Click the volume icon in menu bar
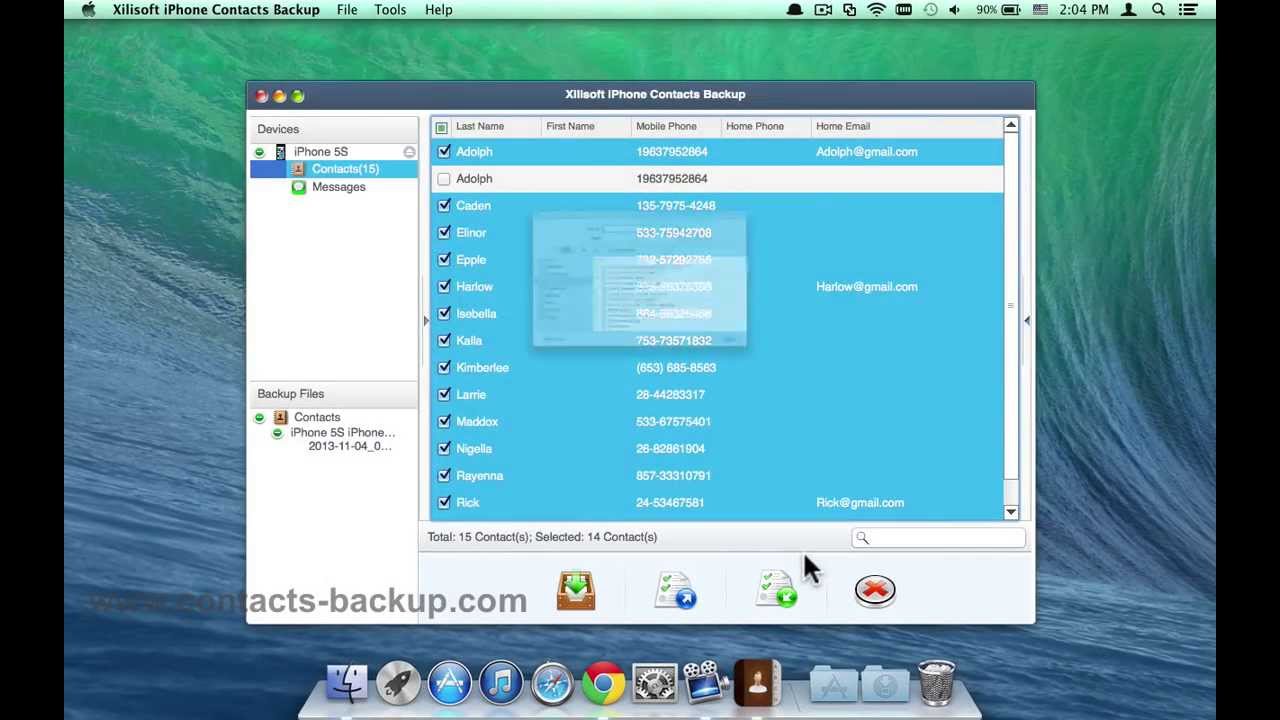Image resolution: width=1280 pixels, height=720 pixels. (954, 10)
